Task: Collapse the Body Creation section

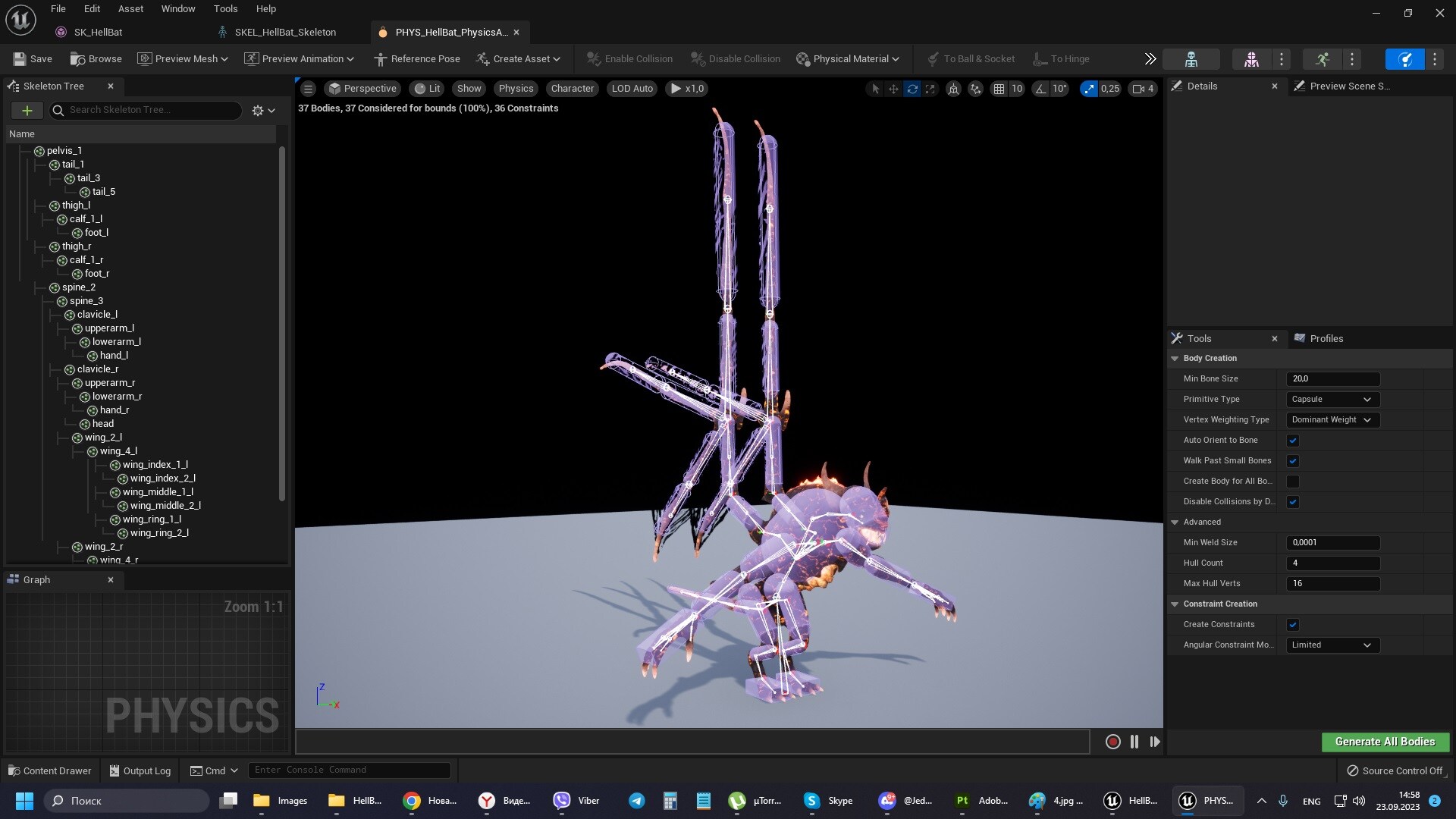Action: click(1176, 358)
